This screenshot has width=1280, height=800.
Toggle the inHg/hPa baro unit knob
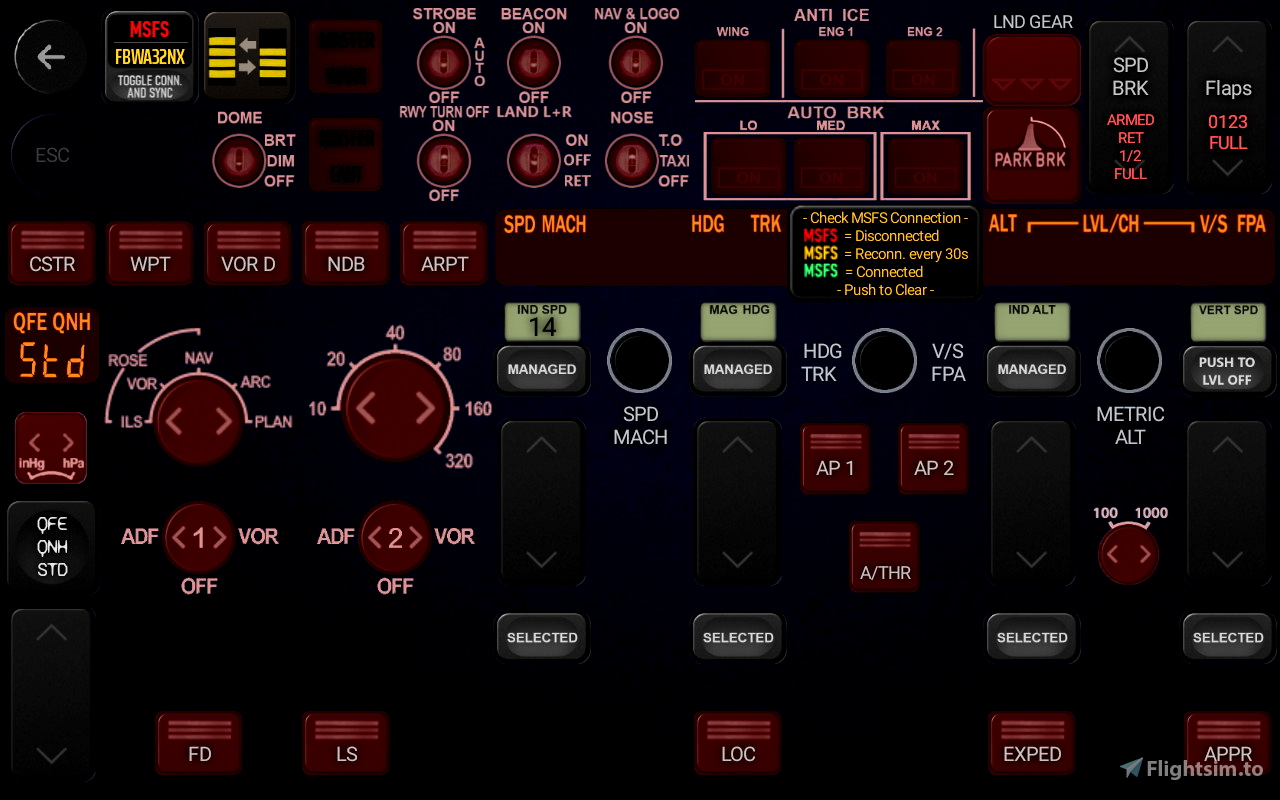(x=51, y=448)
